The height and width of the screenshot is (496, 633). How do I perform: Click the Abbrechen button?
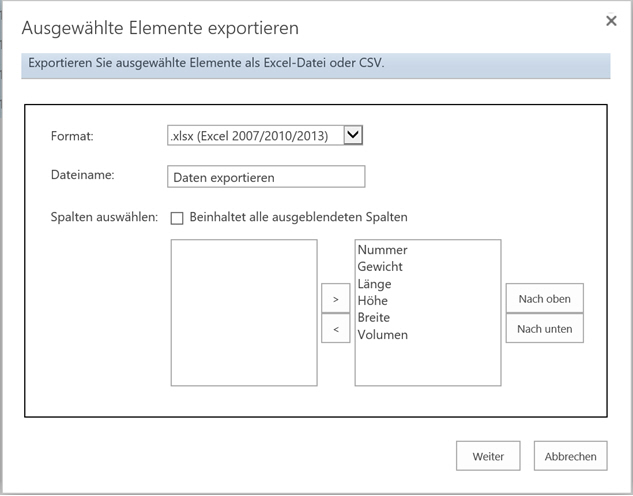(x=570, y=456)
